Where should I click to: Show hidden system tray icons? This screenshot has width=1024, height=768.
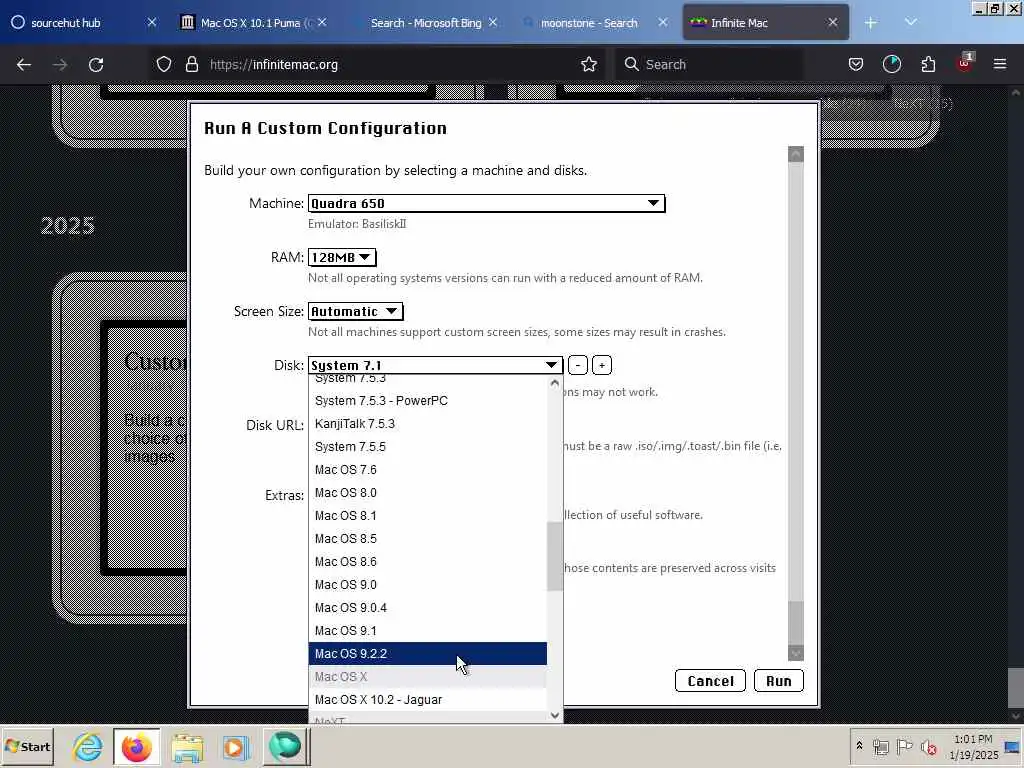click(x=859, y=746)
